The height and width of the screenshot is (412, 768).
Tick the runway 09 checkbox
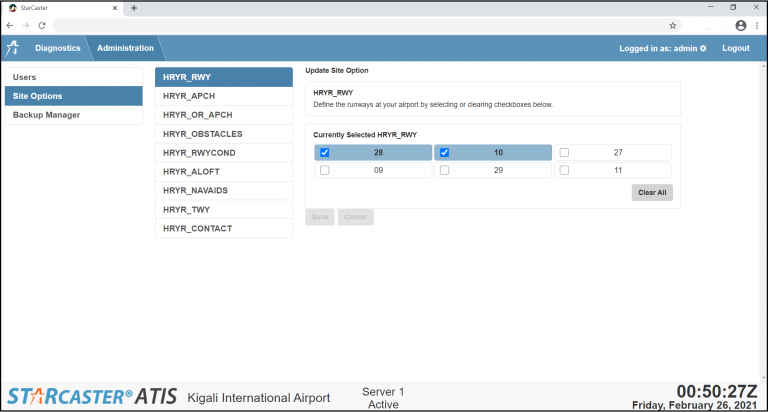click(324, 171)
